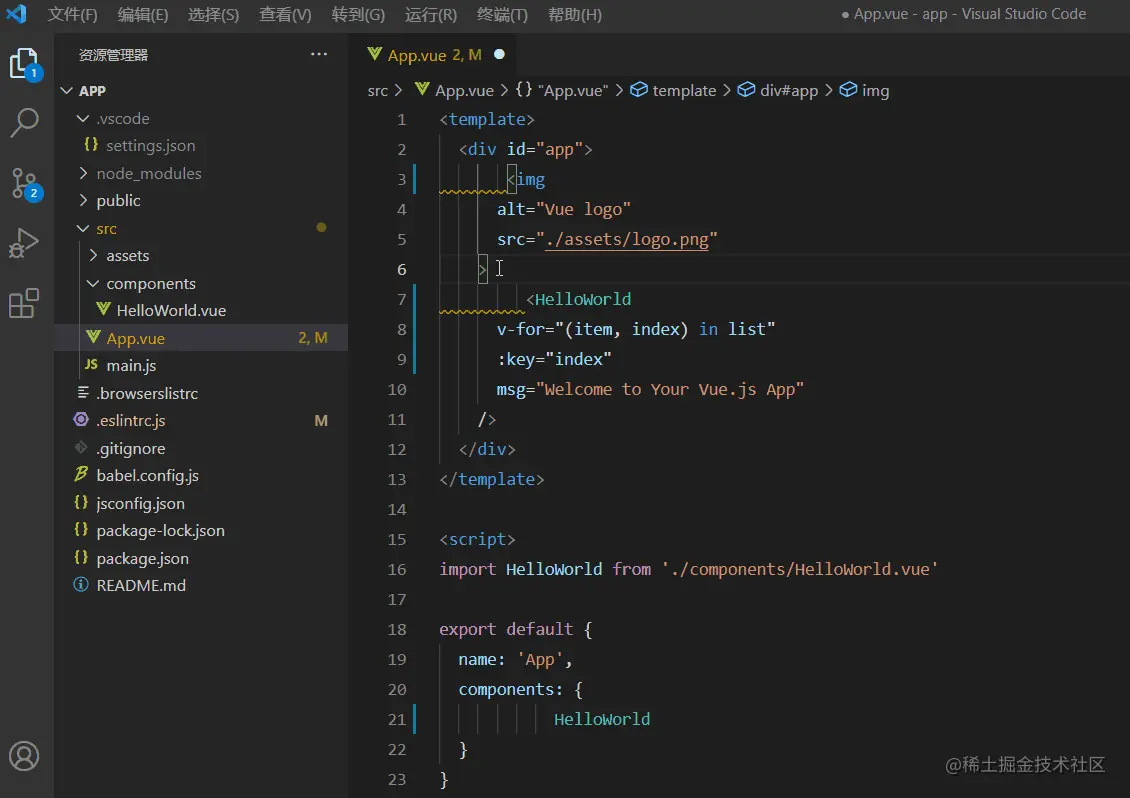1130x798 pixels.
Task: Click App.vue file name in breadcrumb
Action: point(464,90)
